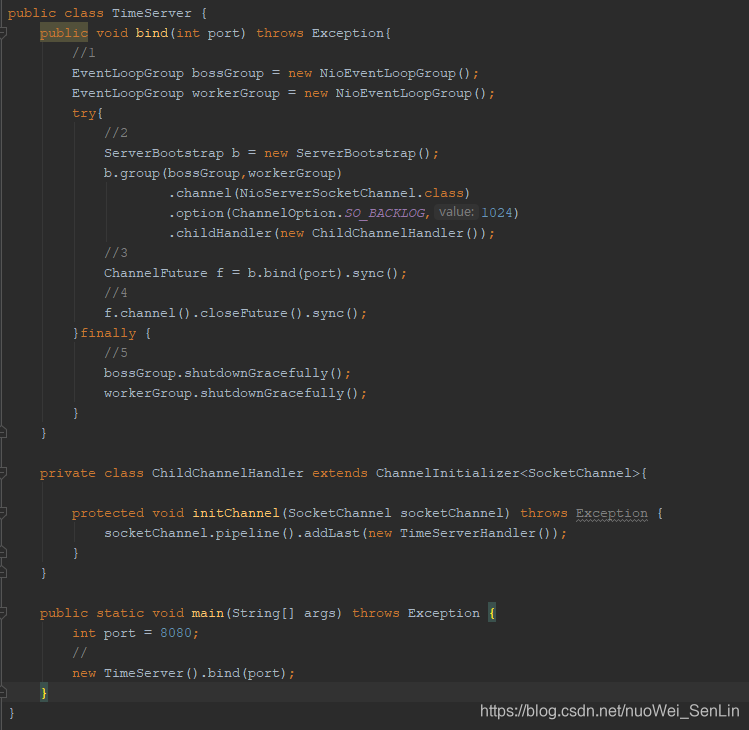Click the main method name

(x=208, y=613)
